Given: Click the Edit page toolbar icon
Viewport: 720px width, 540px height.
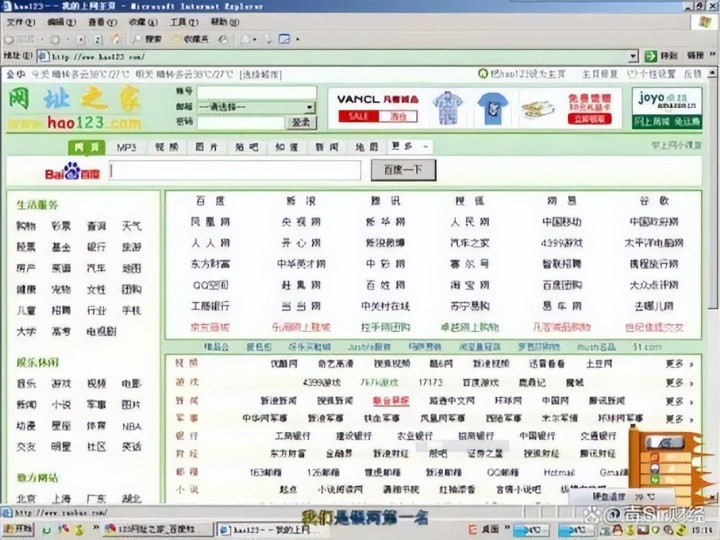Looking at the screenshot, I should coord(285,39).
